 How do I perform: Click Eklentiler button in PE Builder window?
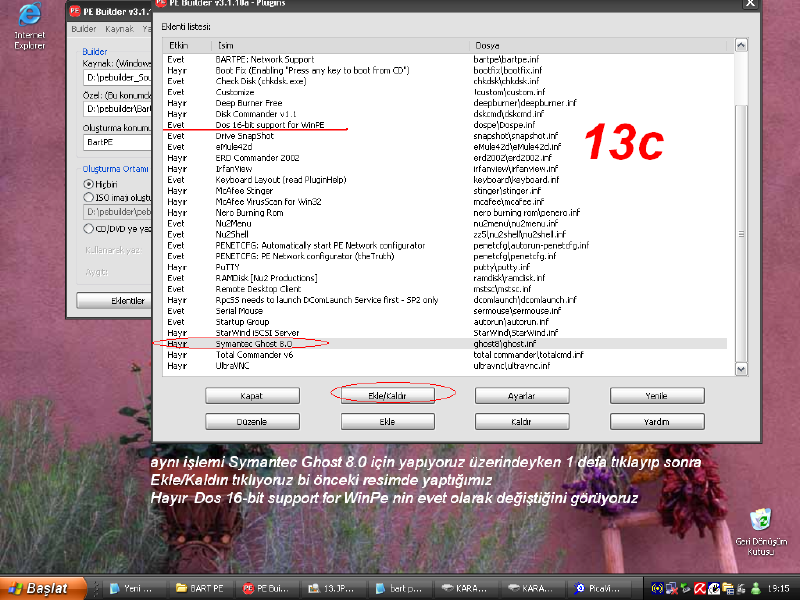click(114, 301)
